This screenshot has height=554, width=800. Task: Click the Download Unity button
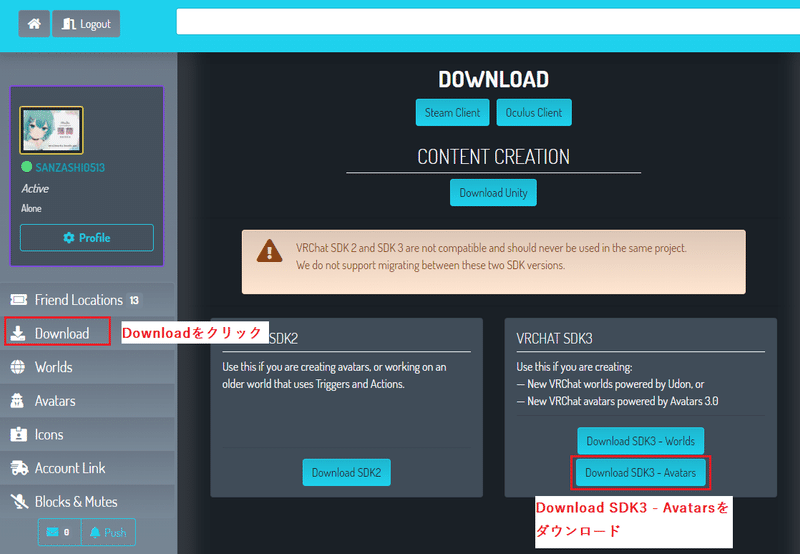493,193
